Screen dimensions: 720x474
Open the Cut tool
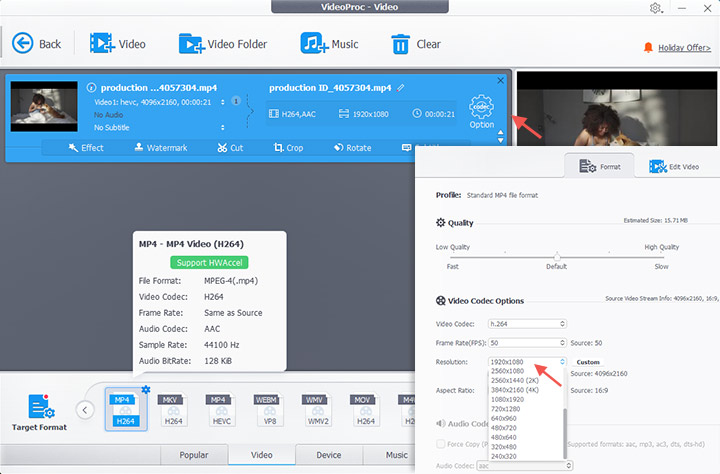tap(230, 148)
